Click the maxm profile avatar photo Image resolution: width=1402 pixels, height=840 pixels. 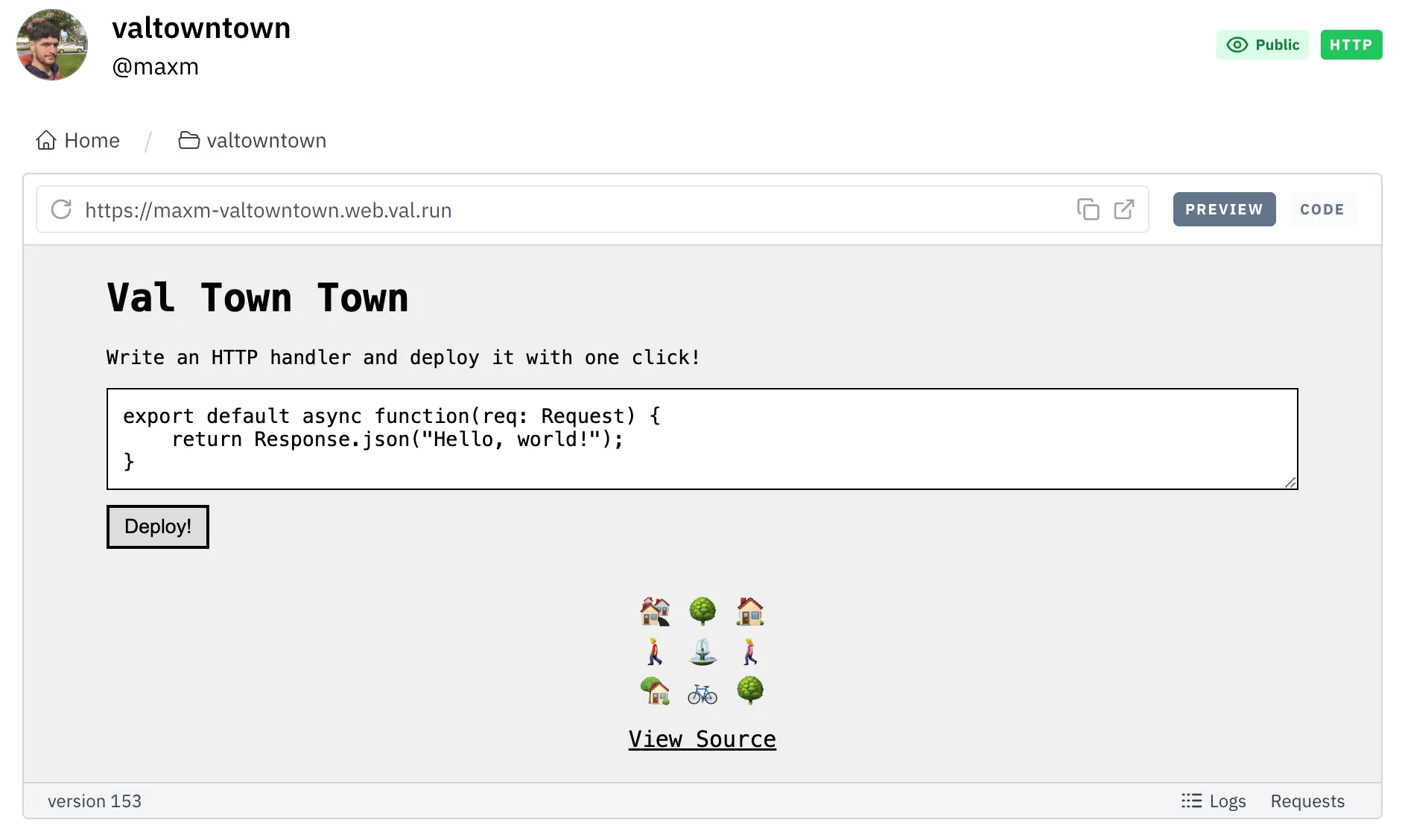point(52,45)
